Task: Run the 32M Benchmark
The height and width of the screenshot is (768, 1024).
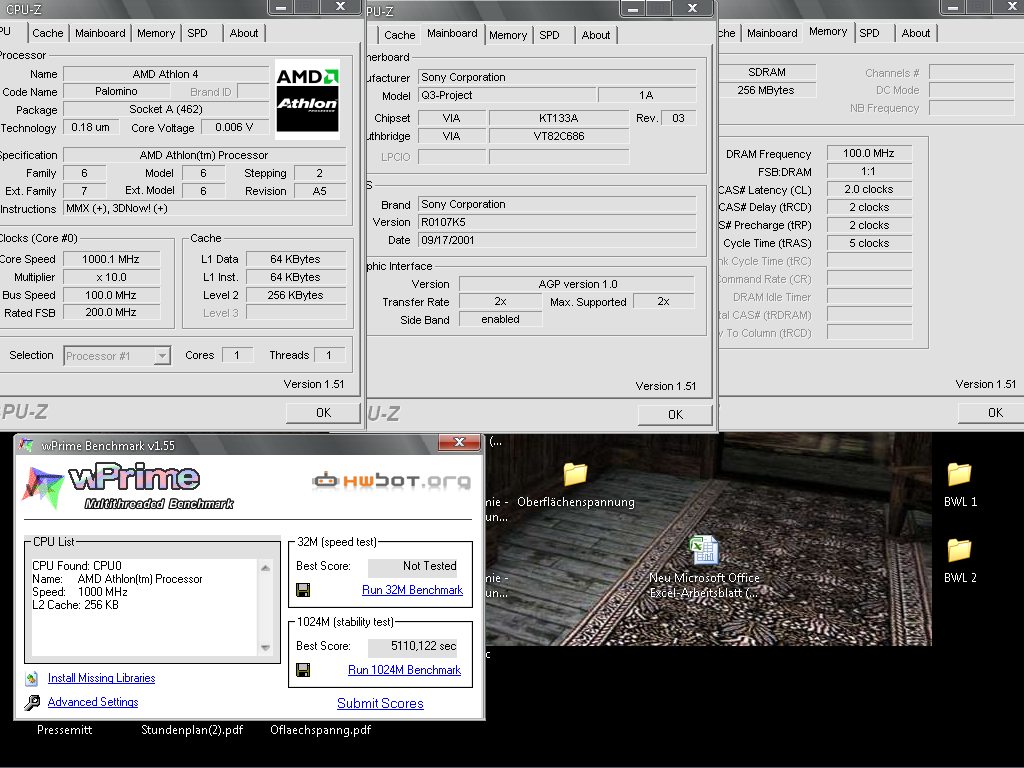Action: coord(412,590)
